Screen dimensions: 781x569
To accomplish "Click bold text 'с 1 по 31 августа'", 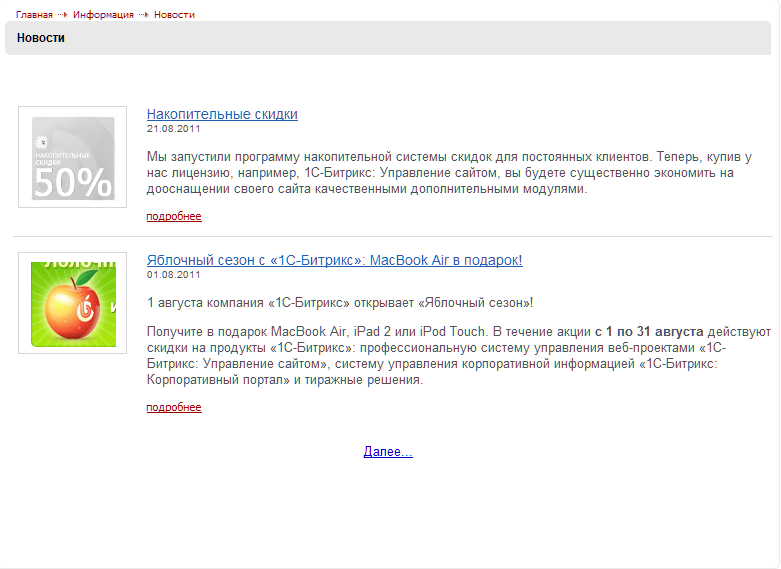I will 649,332.
